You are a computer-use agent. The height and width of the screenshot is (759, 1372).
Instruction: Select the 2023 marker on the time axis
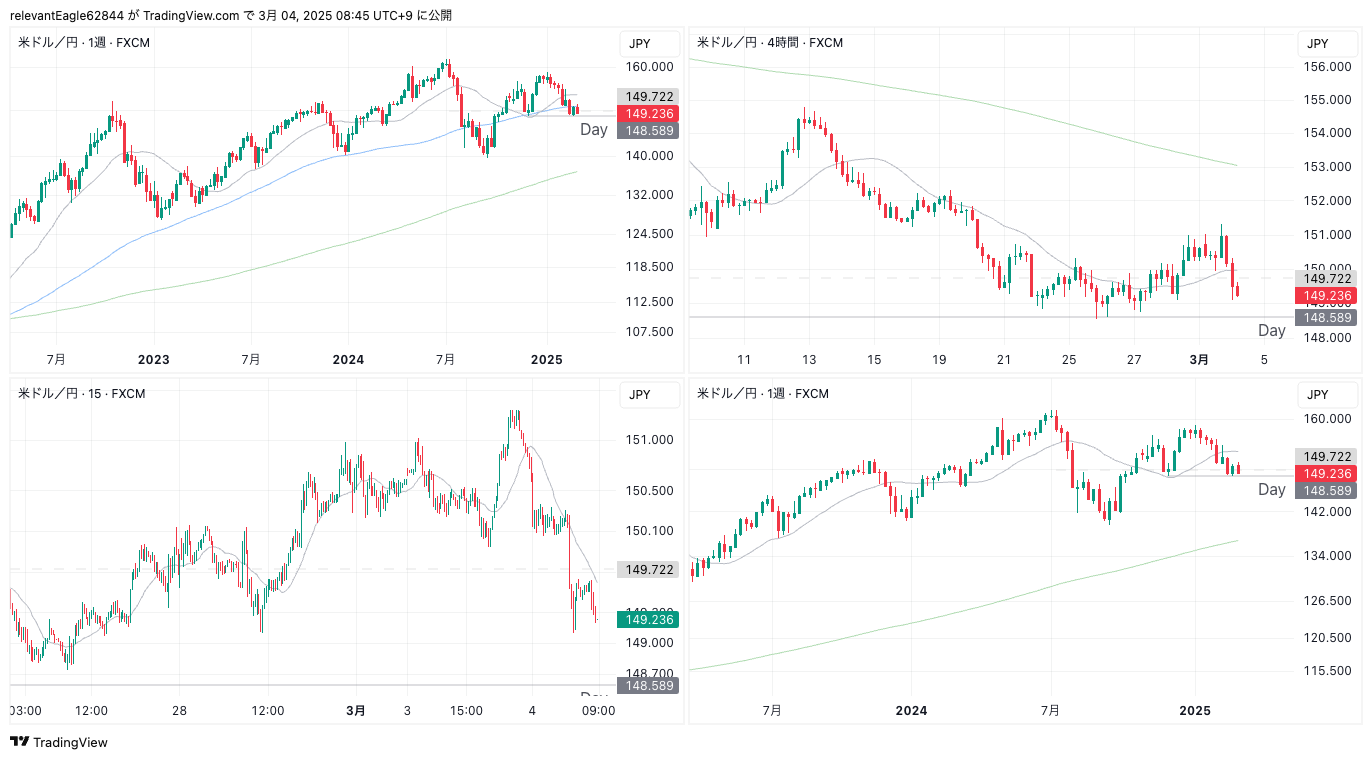[x=153, y=359]
